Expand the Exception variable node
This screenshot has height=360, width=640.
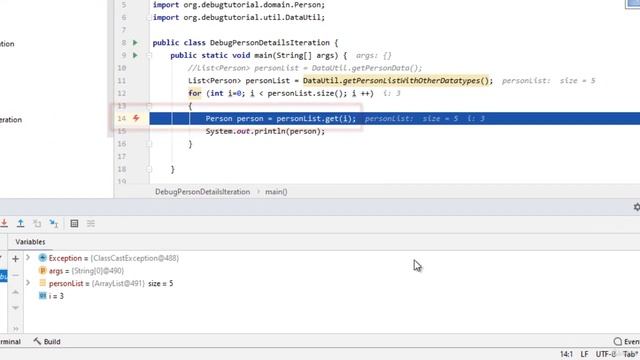(28, 258)
